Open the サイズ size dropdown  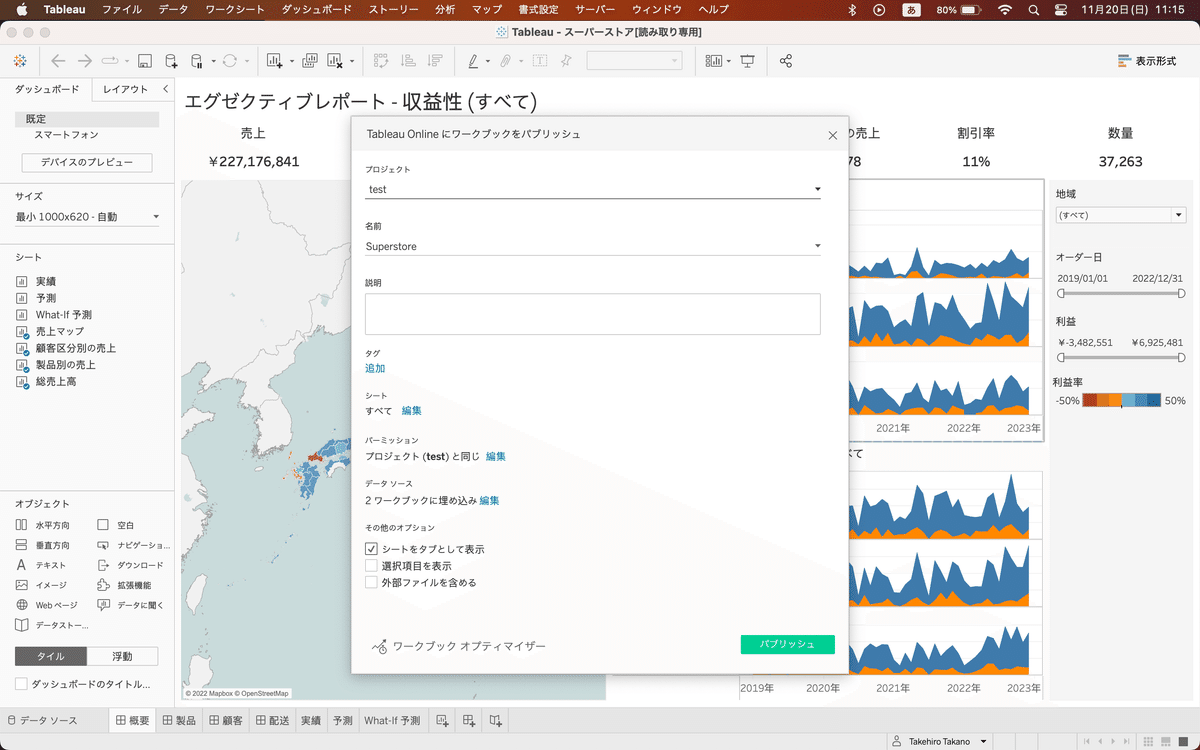87,217
